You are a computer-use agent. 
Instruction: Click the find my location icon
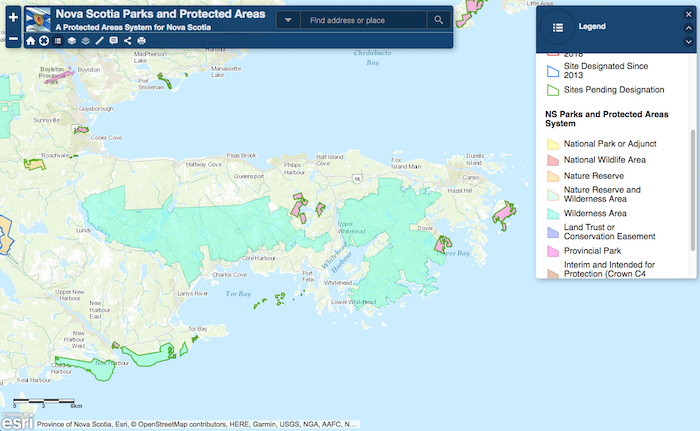pyautogui.click(x=44, y=41)
